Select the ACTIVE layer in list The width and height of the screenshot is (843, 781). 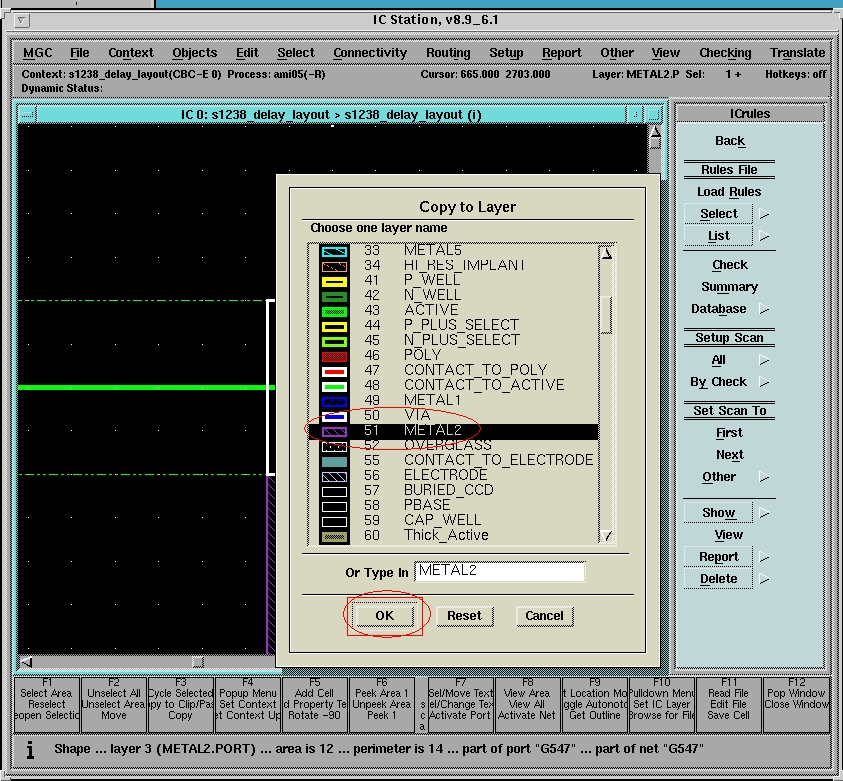(x=431, y=310)
